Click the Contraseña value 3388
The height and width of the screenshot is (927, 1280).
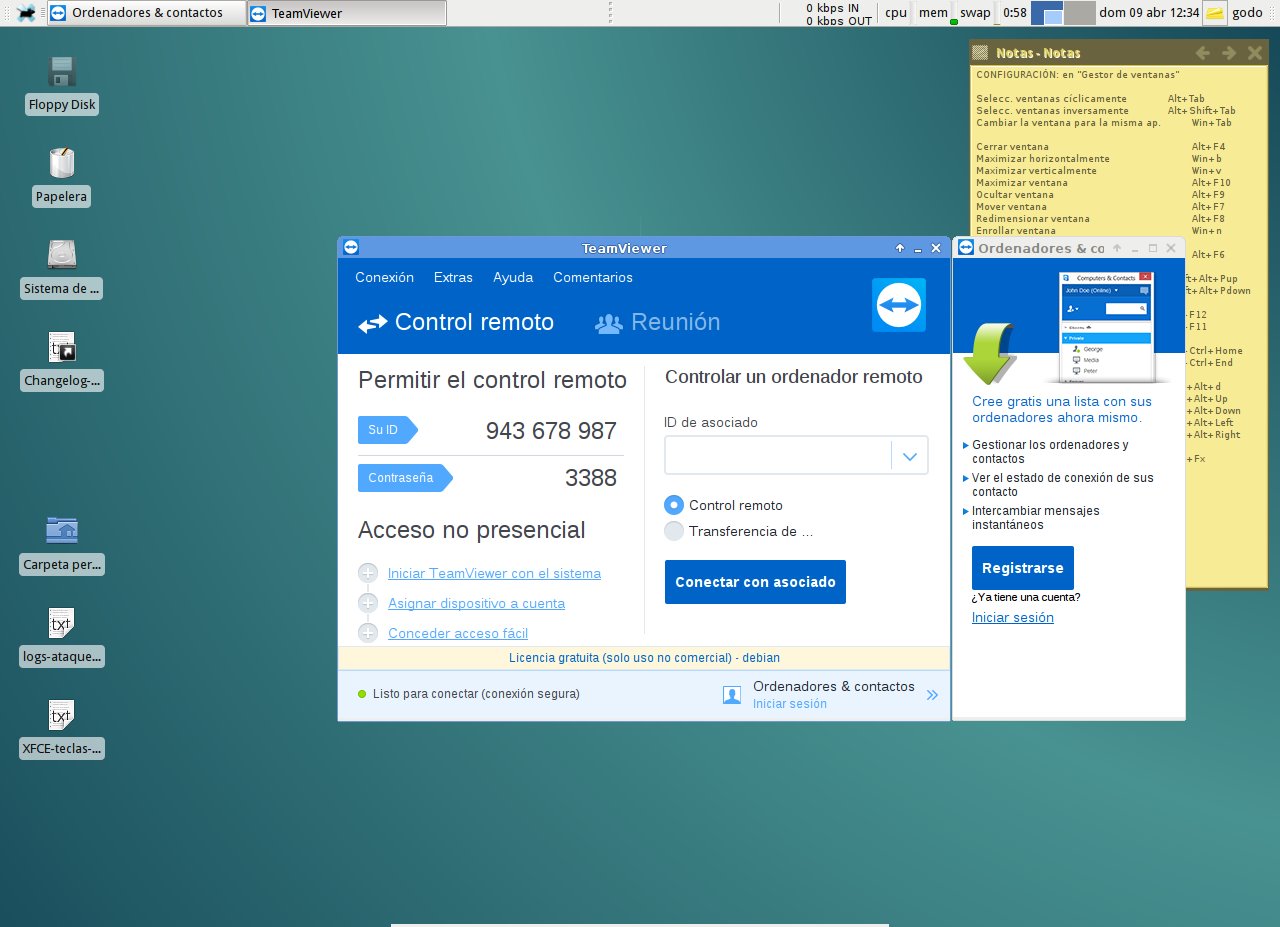[591, 478]
